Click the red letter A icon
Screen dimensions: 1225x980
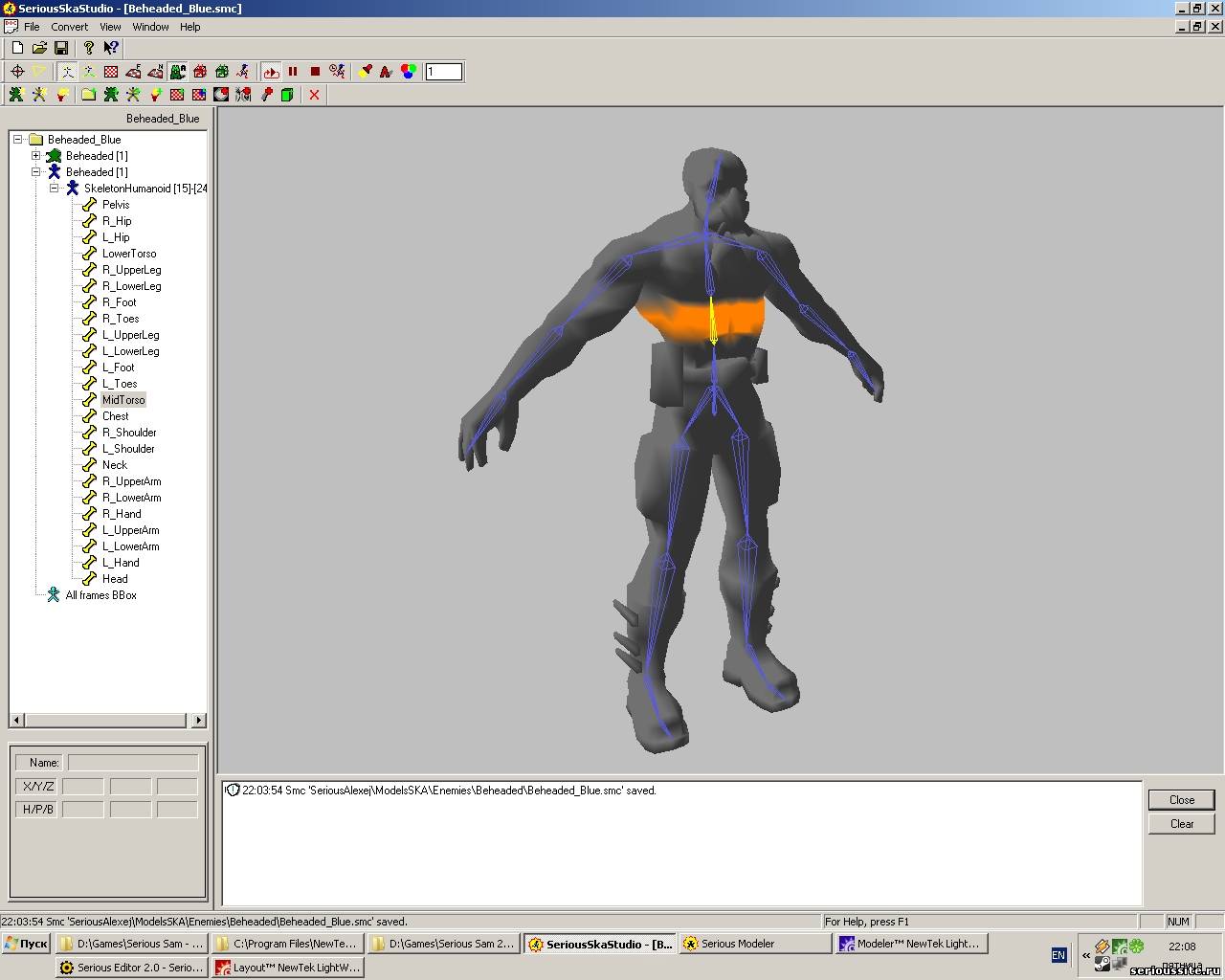click(x=386, y=72)
